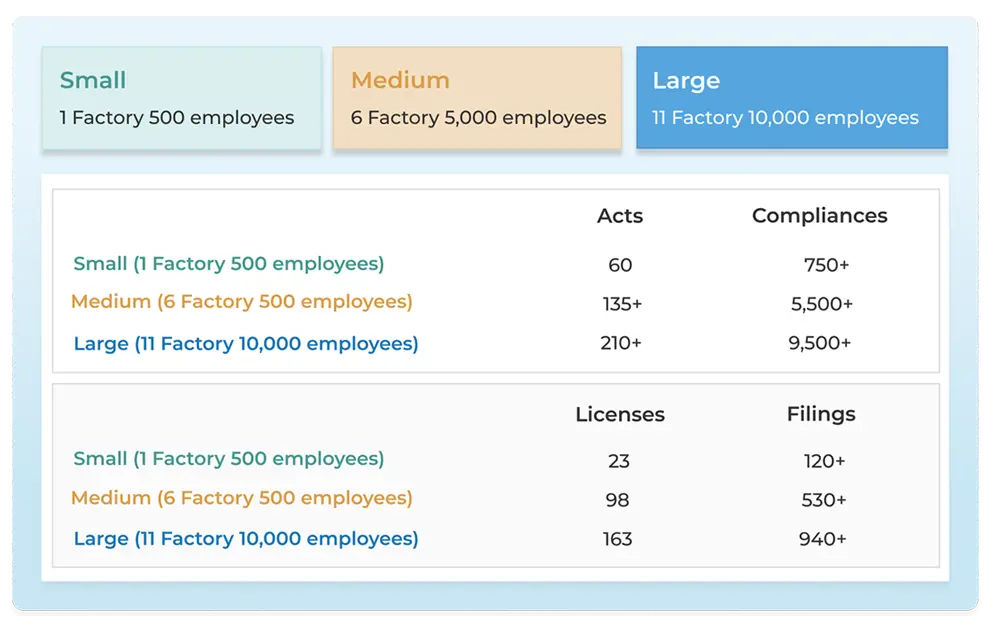This screenshot has height=626, width=995.
Task: Click the 135+ Acts value for Medium
Action: tap(620, 304)
